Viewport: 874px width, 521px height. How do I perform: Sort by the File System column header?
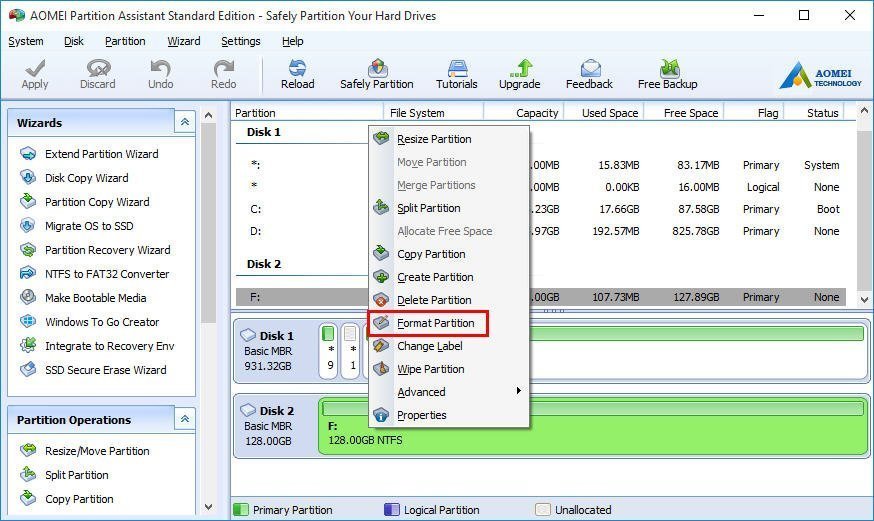pyautogui.click(x=433, y=113)
